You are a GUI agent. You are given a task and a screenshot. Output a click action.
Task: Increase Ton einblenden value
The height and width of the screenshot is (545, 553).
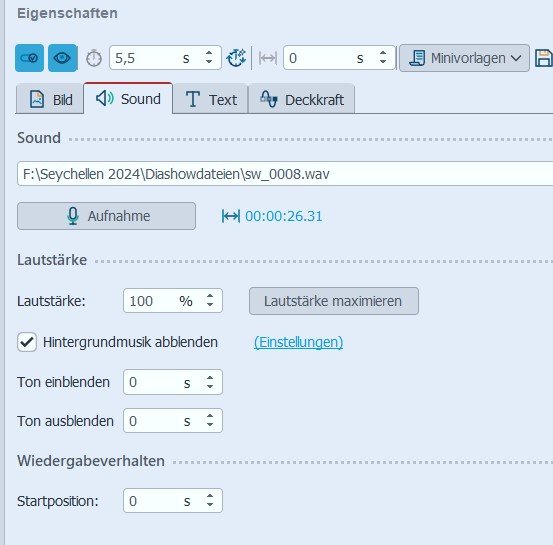point(210,377)
